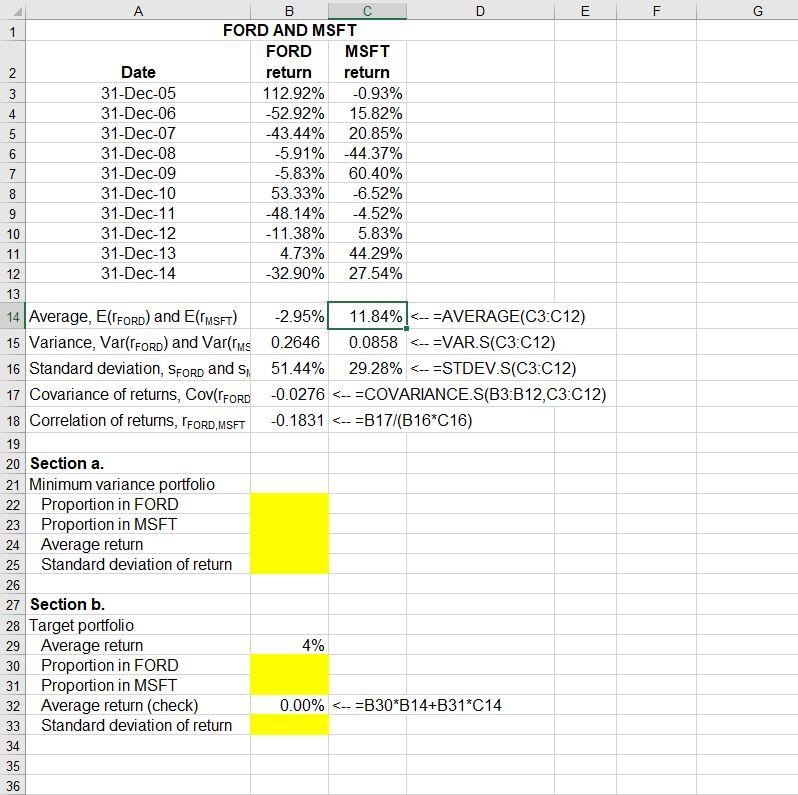Screen dimensions: 798x795
Task: Select column G header
Action: 747,10
